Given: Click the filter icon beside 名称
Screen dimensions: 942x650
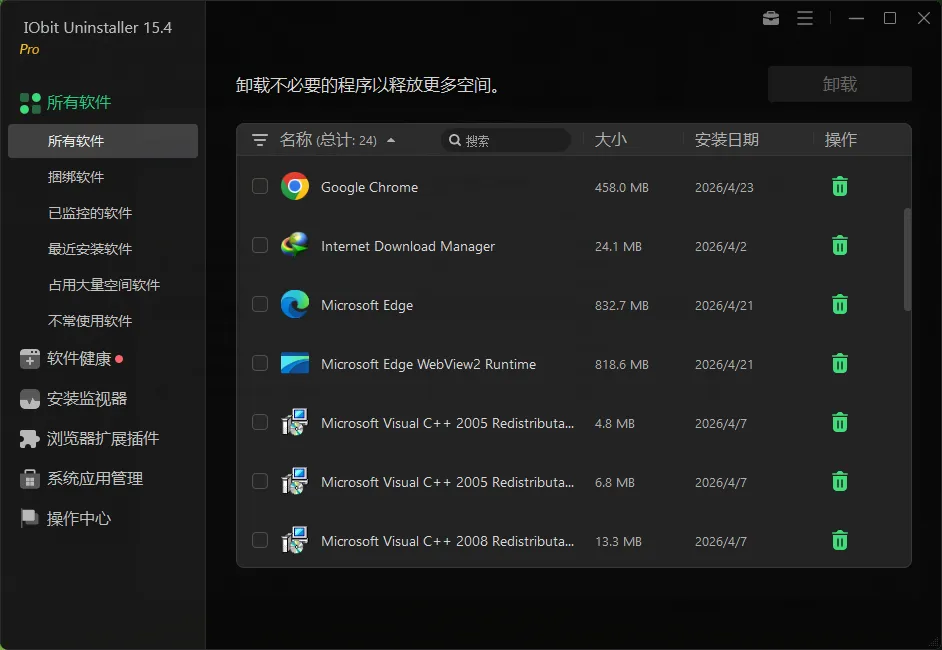Looking at the screenshot, I should (260, 140).
